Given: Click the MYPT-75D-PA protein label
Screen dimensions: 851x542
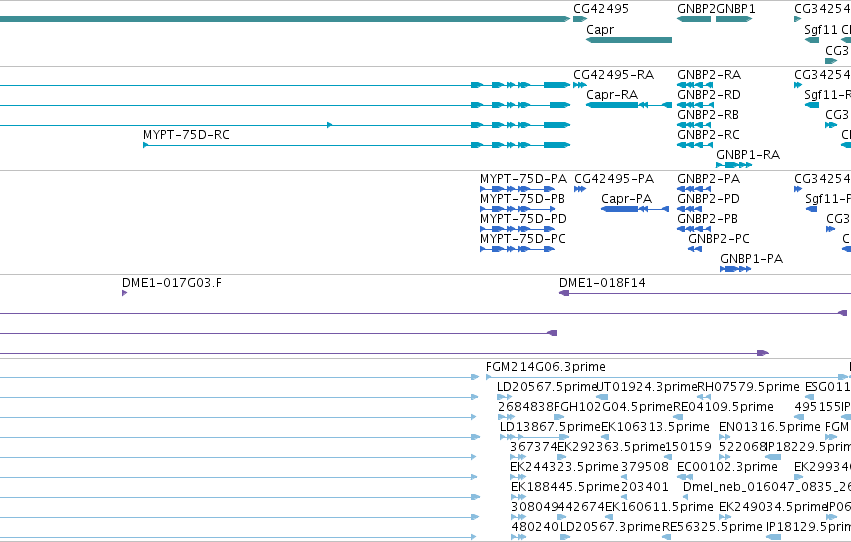Looking at the screenshot, I should click(523, 179).
